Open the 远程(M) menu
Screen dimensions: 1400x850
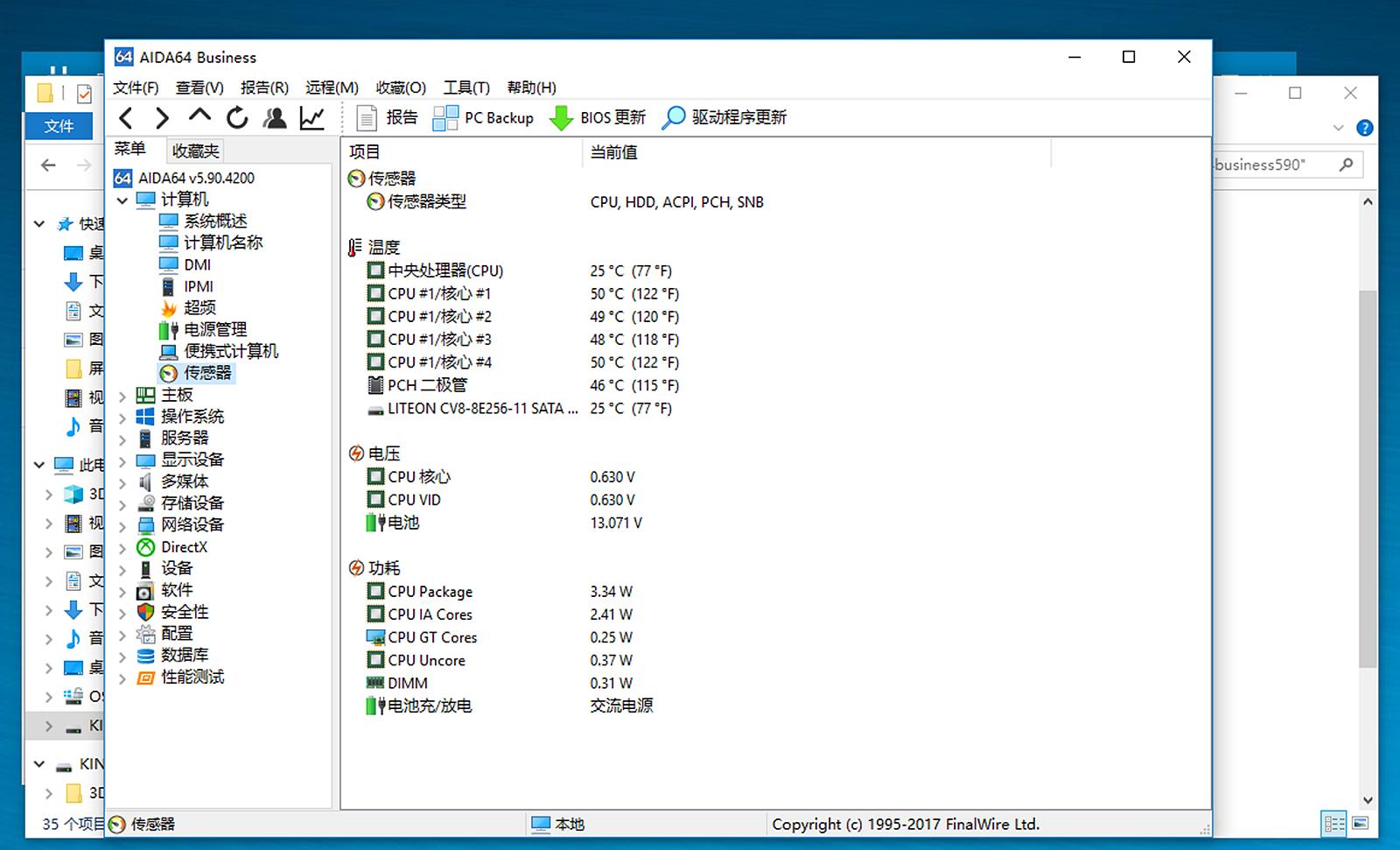[x=332, y=88]
